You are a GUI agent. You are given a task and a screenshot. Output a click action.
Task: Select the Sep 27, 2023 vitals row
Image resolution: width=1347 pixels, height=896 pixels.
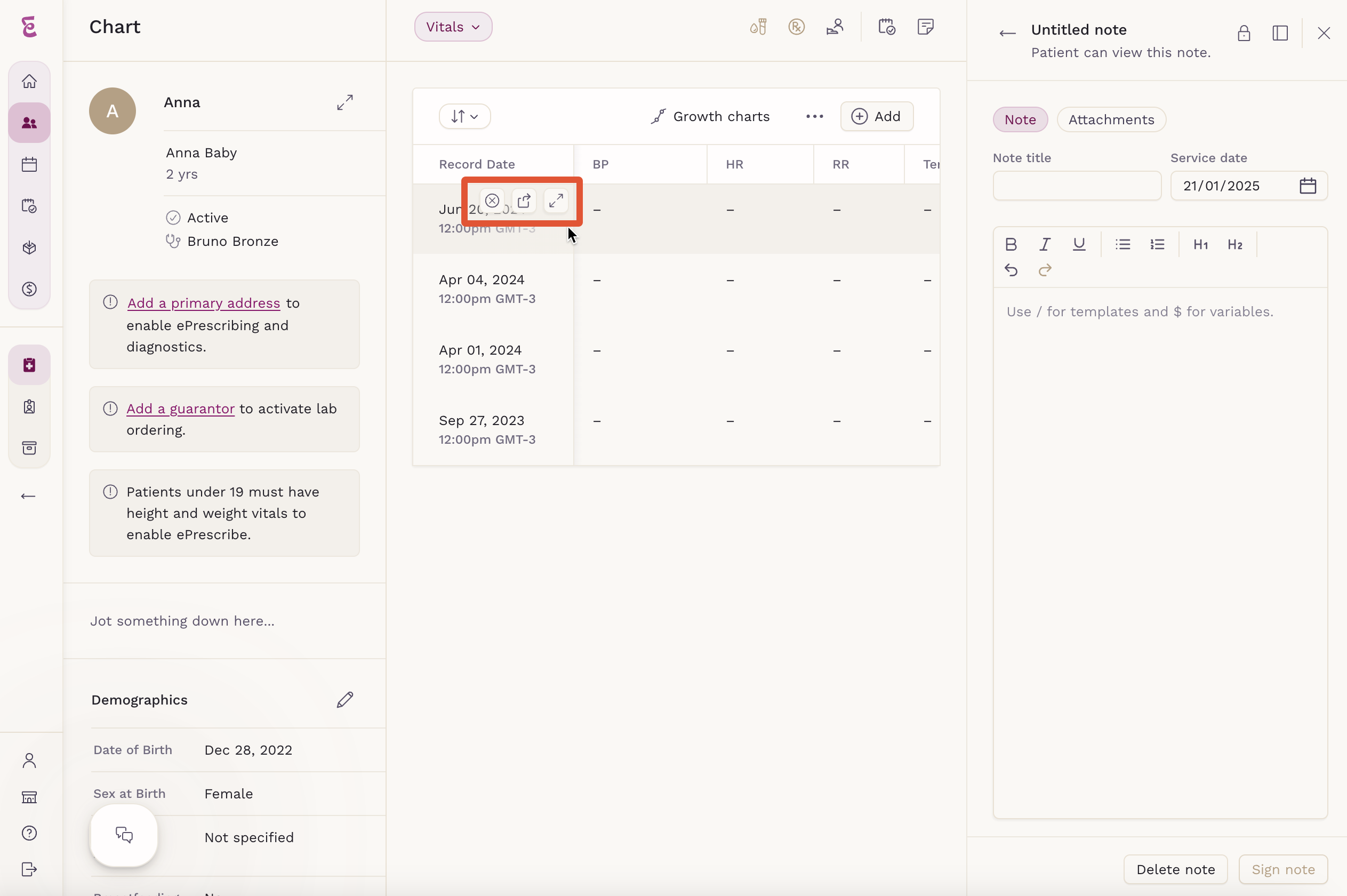676,430
